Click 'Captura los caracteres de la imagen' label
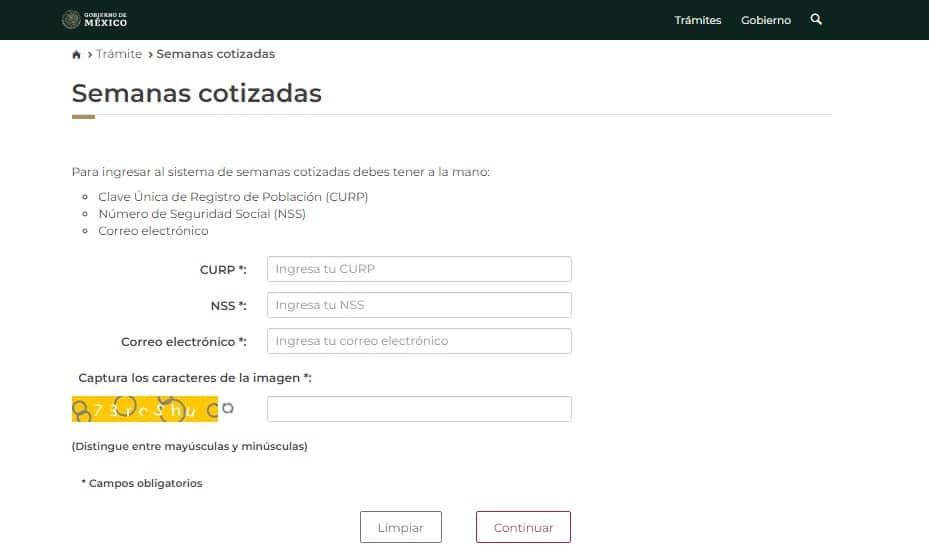Viewport: 929px width, 553px height. tap(195, 378)
